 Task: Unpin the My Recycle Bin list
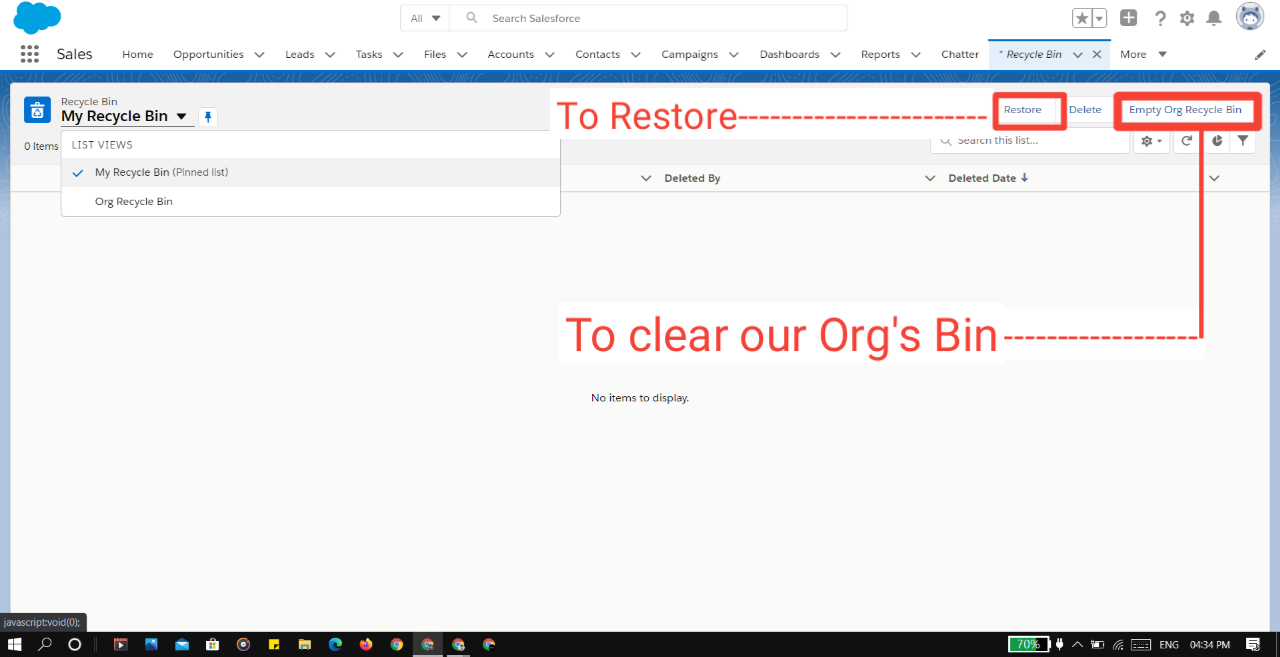coord(207,116)
